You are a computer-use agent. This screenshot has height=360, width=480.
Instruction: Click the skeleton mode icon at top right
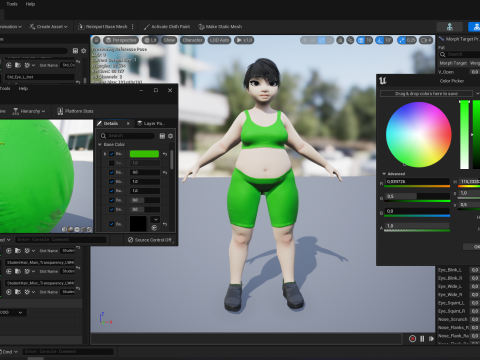point(450,27)
